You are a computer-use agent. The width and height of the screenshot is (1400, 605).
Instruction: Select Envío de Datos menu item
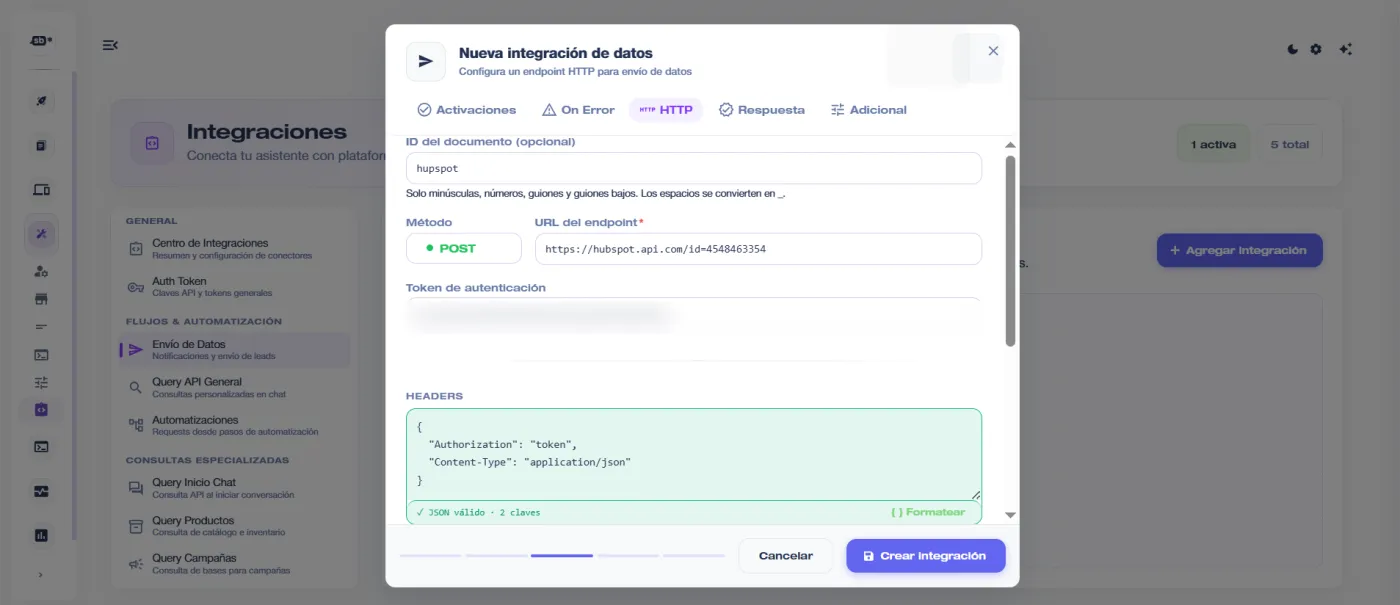click(235, 349)
